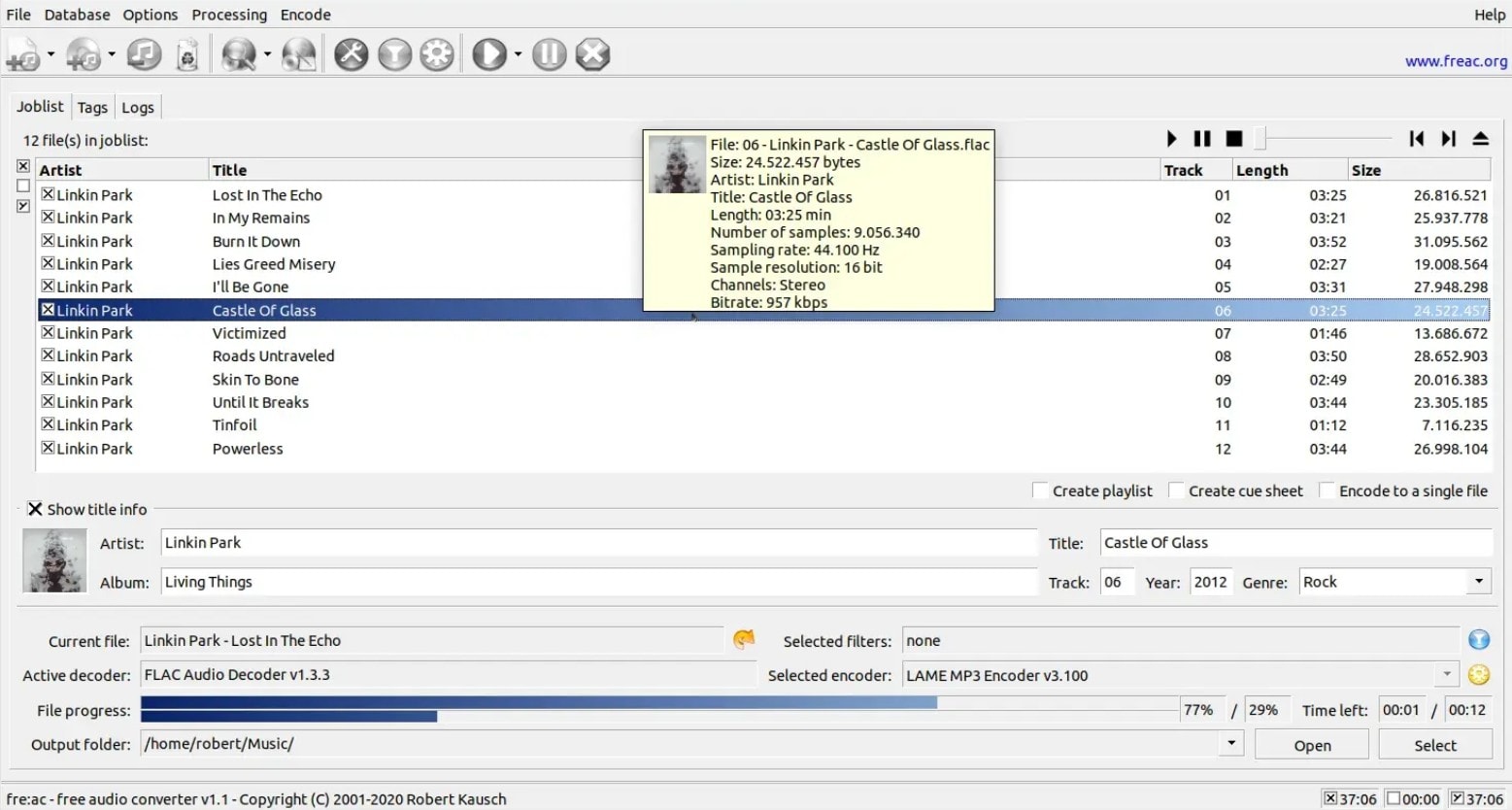Open the Selected encoder dropdown arrow

1447,674
